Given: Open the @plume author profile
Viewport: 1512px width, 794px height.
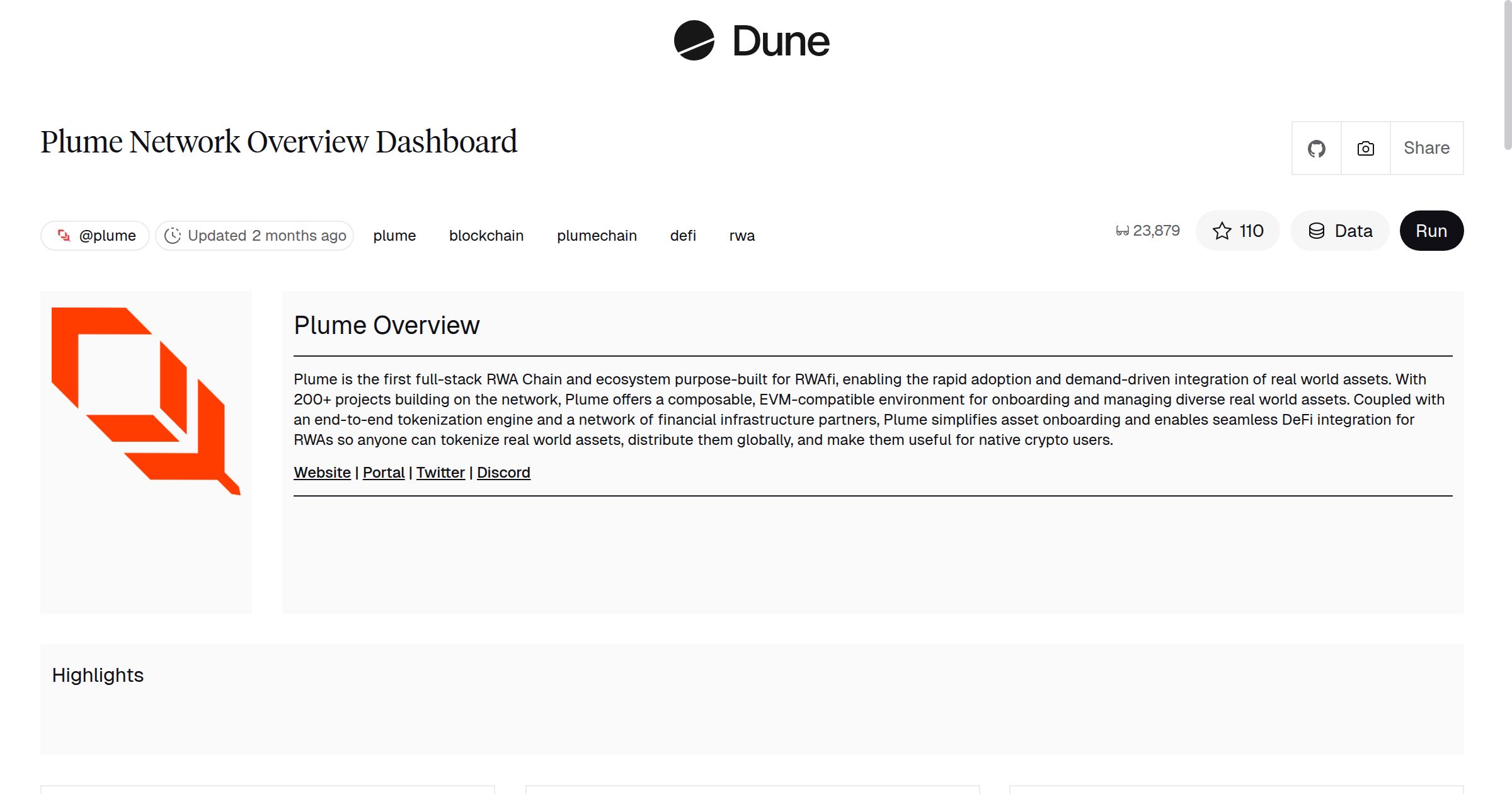Looking at the screenshot, I should [107, 234].
